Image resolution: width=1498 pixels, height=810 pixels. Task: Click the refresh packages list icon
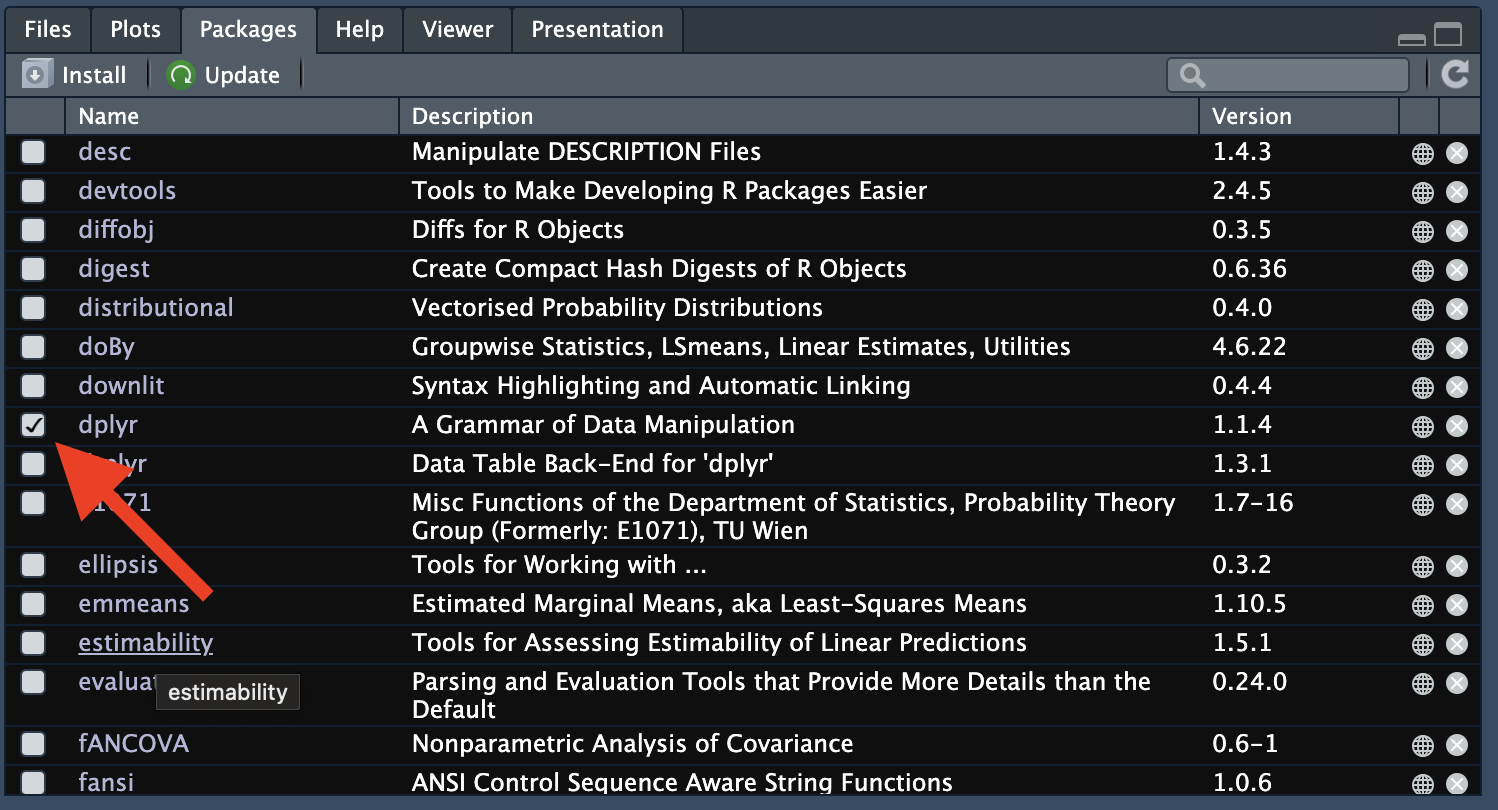[1455, 74]
